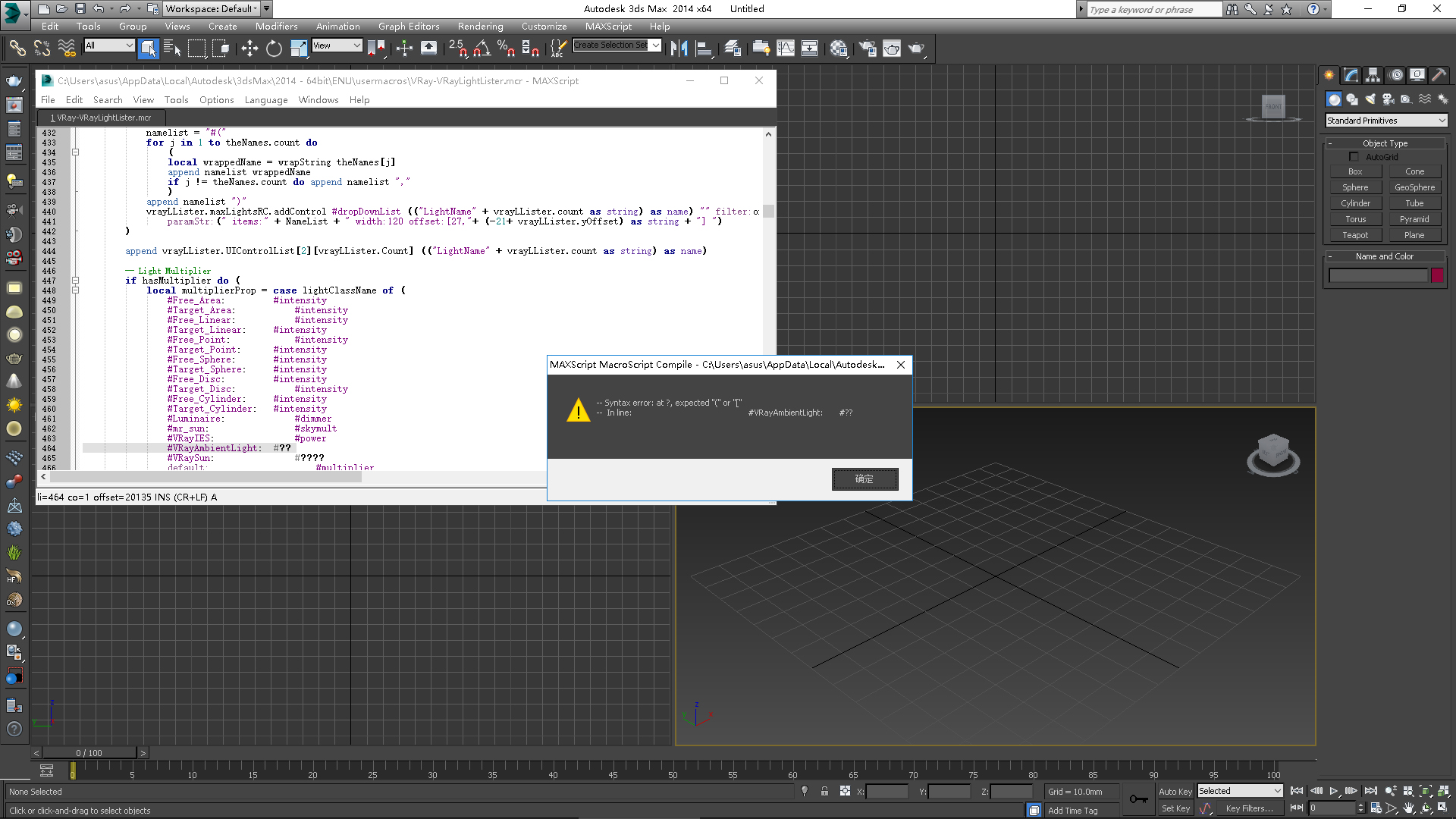Viewport: 1456px width, 819px height.
Task: Select the Rotate tool icon
Action: 274,49
